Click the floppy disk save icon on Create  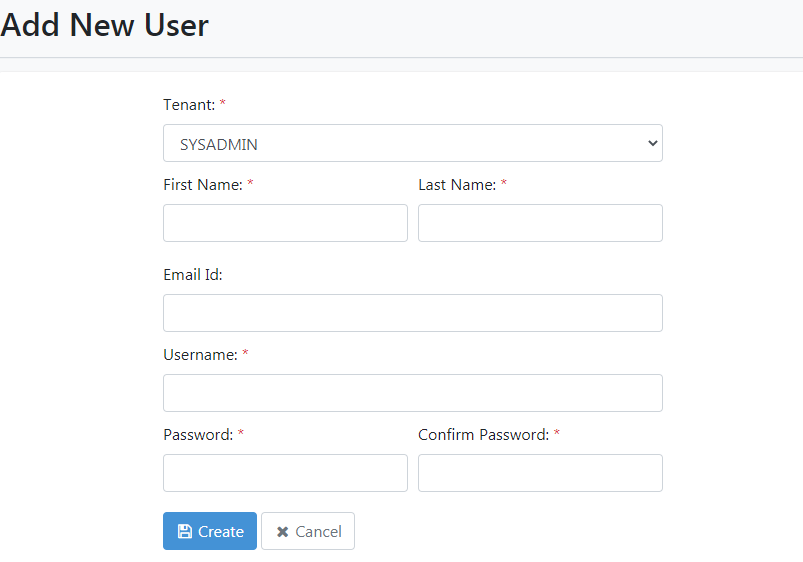184,531
